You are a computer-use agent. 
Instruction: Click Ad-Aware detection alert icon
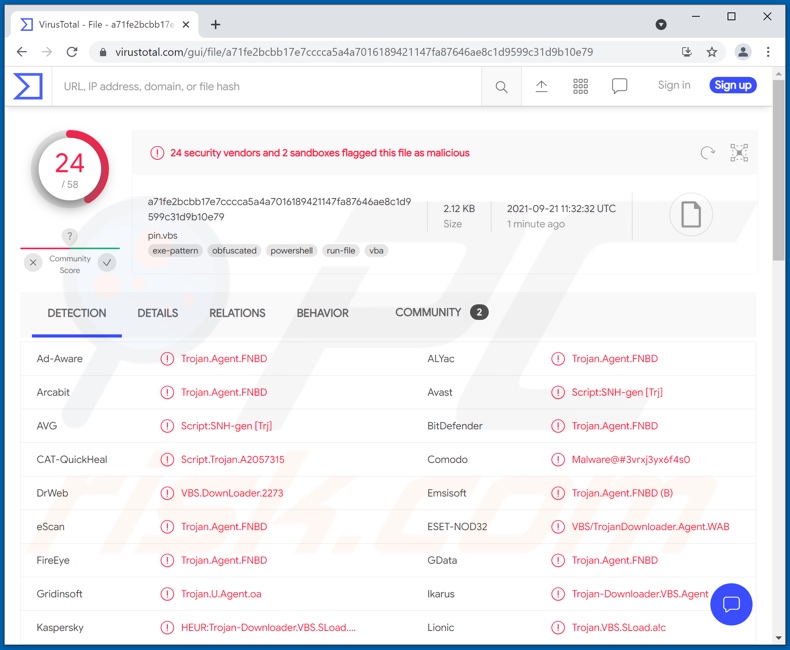pyautogui.click(x=167, y=359)
